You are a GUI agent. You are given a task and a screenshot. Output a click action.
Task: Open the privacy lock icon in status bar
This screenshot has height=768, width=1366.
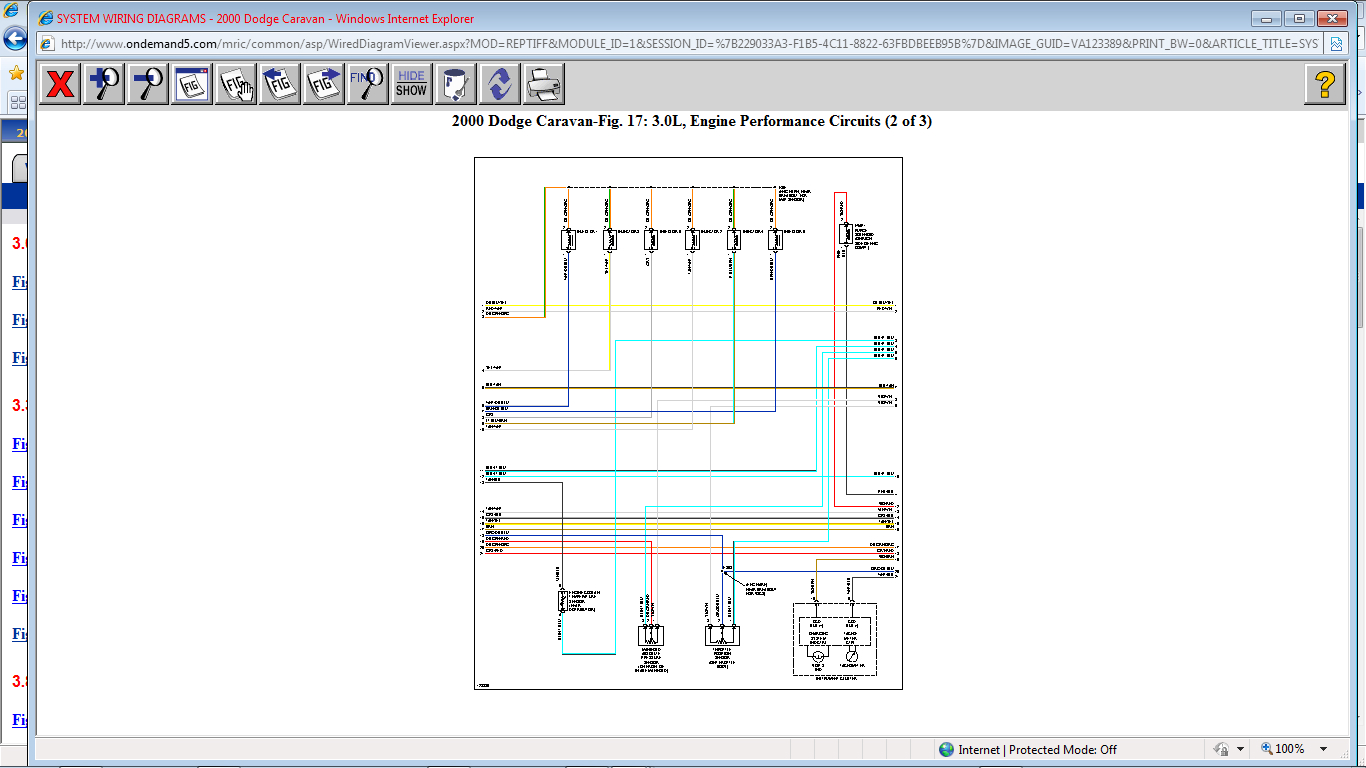(1221, 749)
